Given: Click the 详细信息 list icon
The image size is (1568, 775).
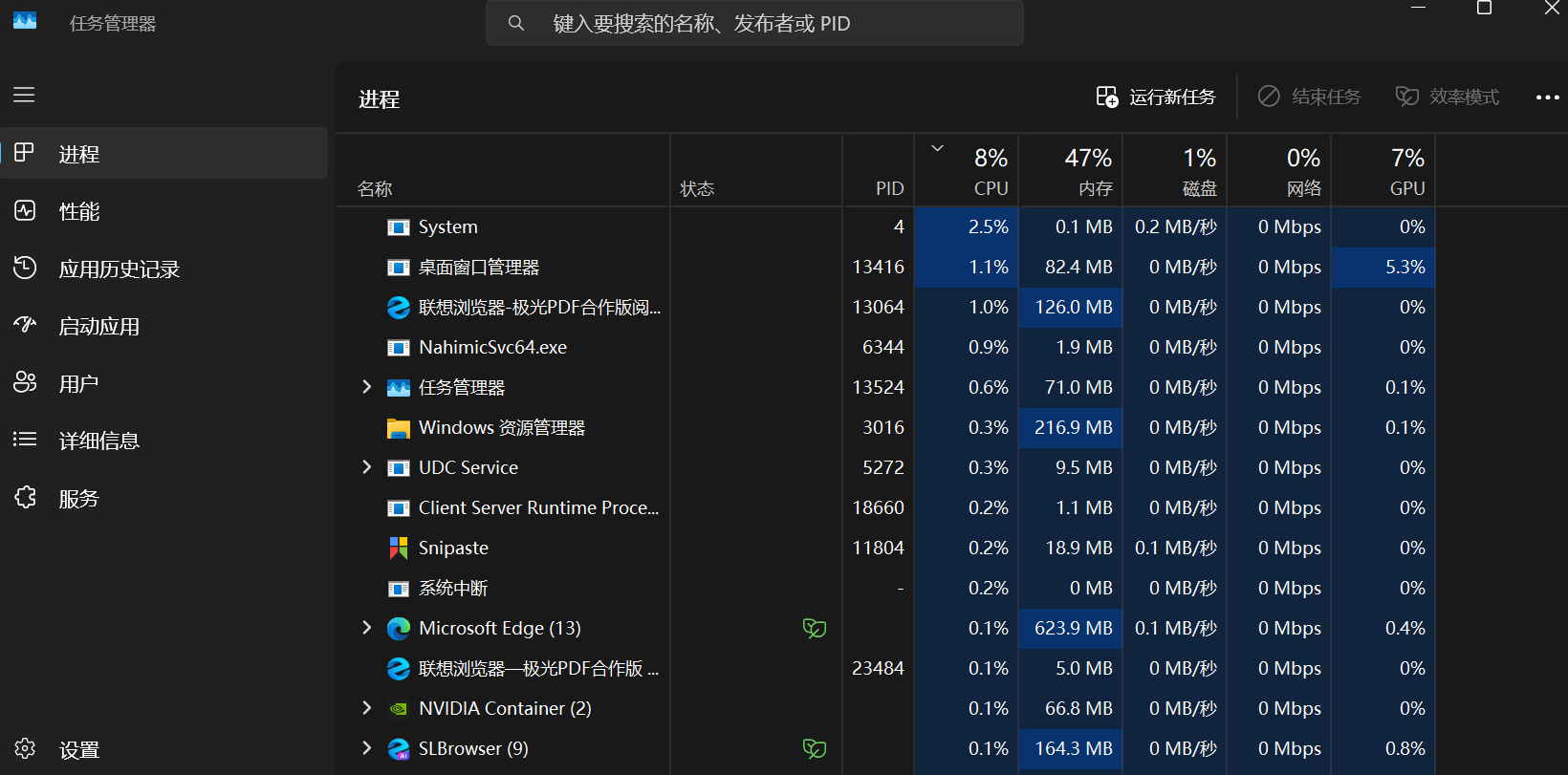Looking at the screenshot, I should (x=25, y=440).
